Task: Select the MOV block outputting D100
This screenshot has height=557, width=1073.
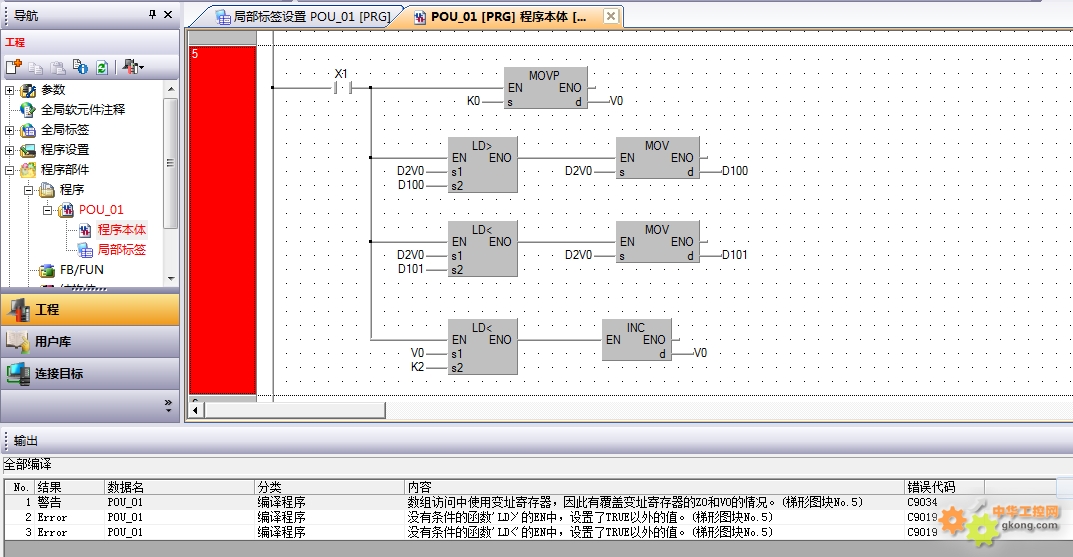Action: pos(658,158)
